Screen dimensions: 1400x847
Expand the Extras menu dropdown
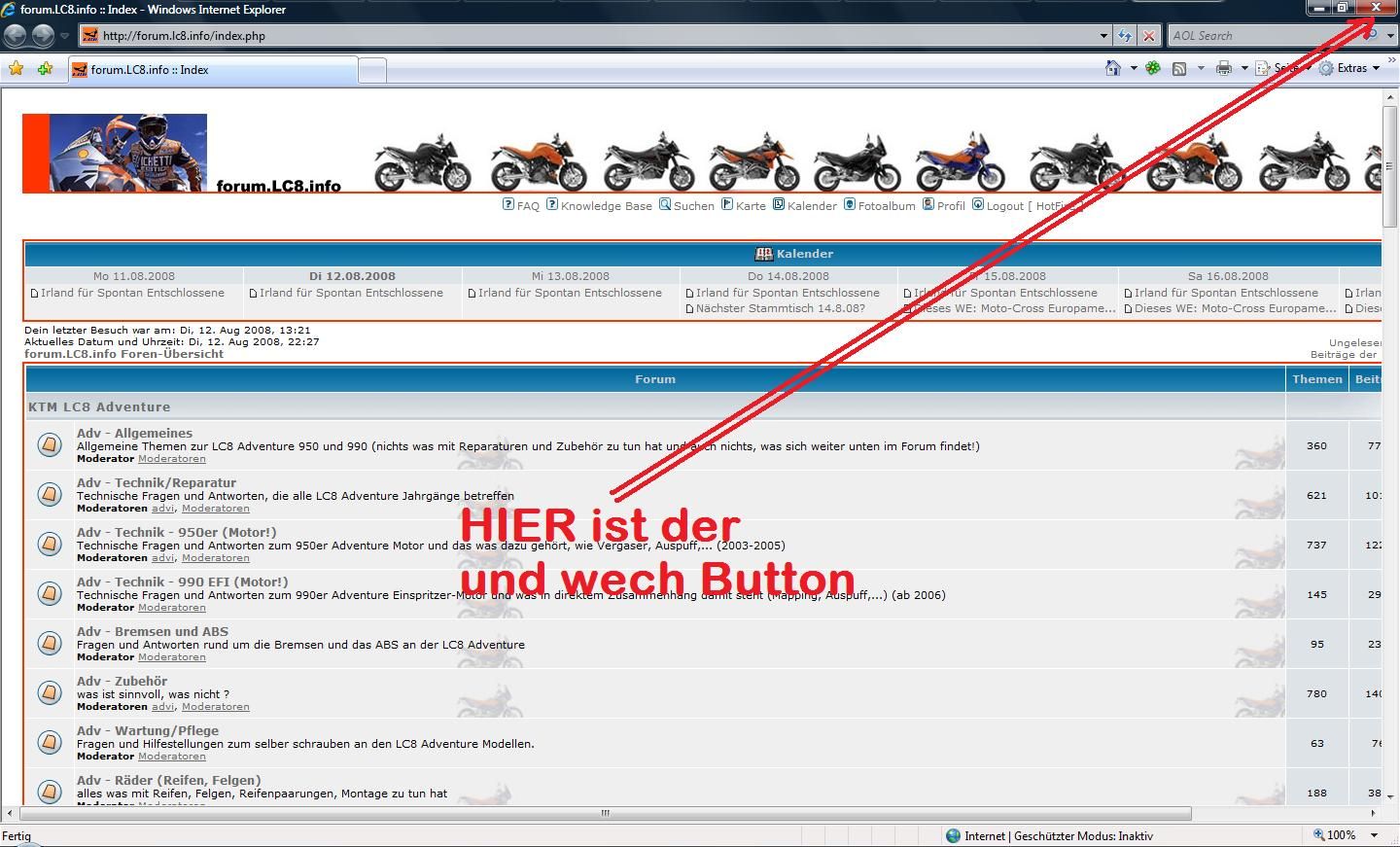coord(1376,68)
